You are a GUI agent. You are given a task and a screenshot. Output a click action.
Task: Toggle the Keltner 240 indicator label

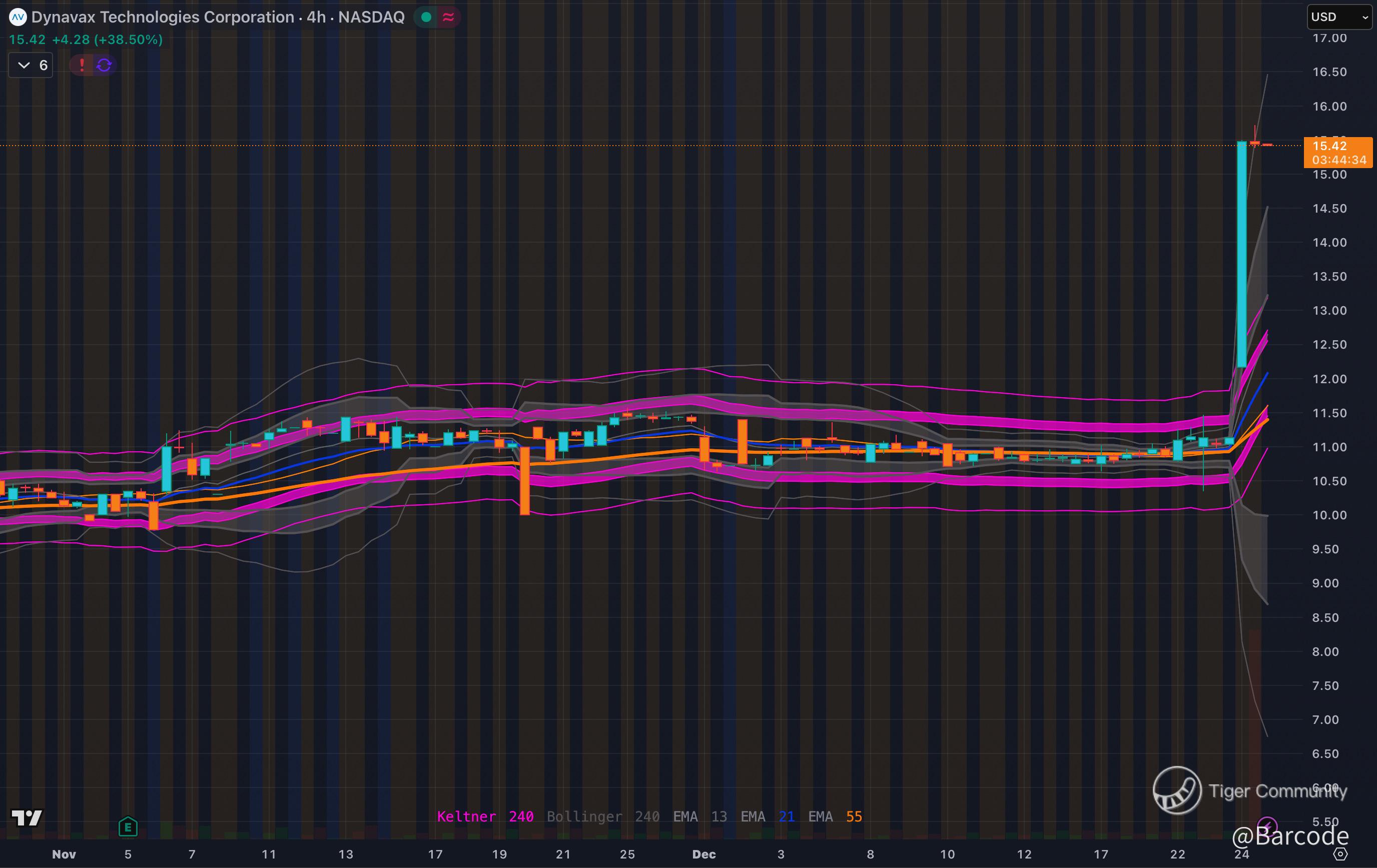tap(485, 816)
